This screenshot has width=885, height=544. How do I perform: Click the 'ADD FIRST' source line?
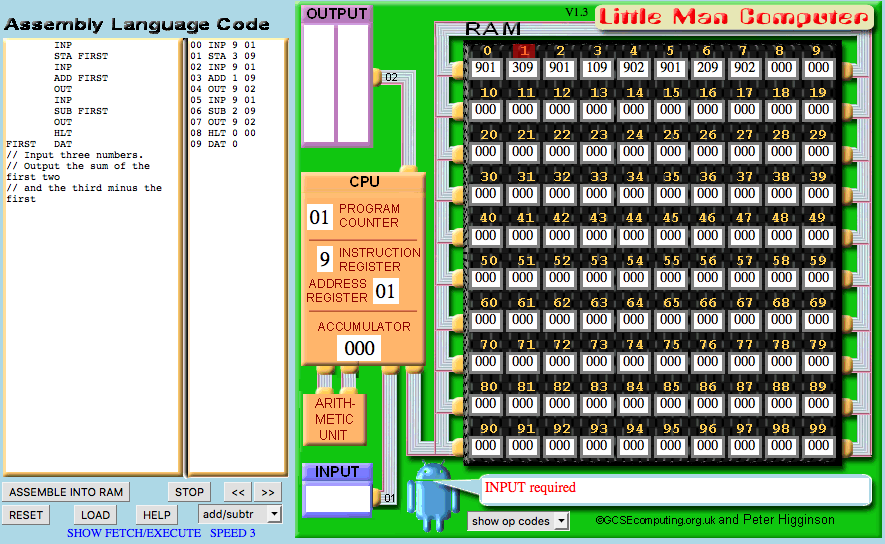pyautogui.click(x=81, y=78)
